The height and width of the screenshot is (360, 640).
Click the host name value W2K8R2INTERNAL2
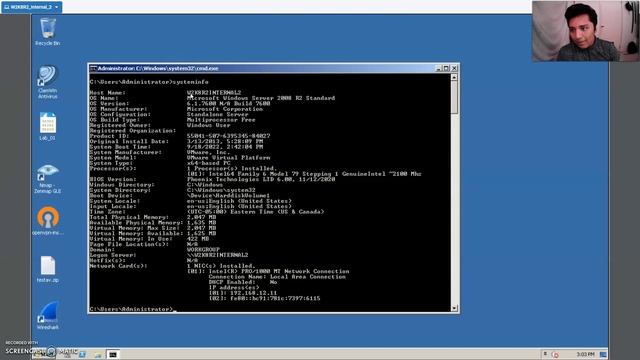click(x=214, y=93)
